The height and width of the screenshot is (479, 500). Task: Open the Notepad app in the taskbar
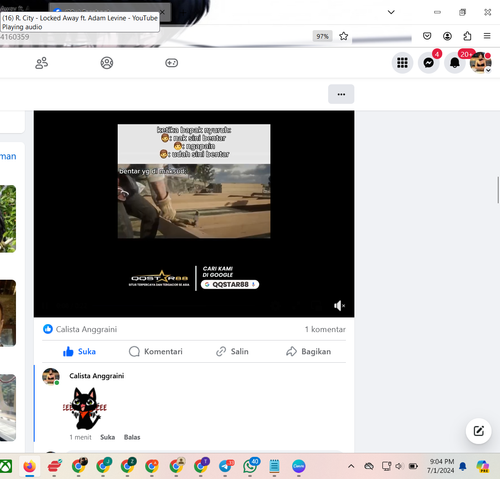[274, 466]
